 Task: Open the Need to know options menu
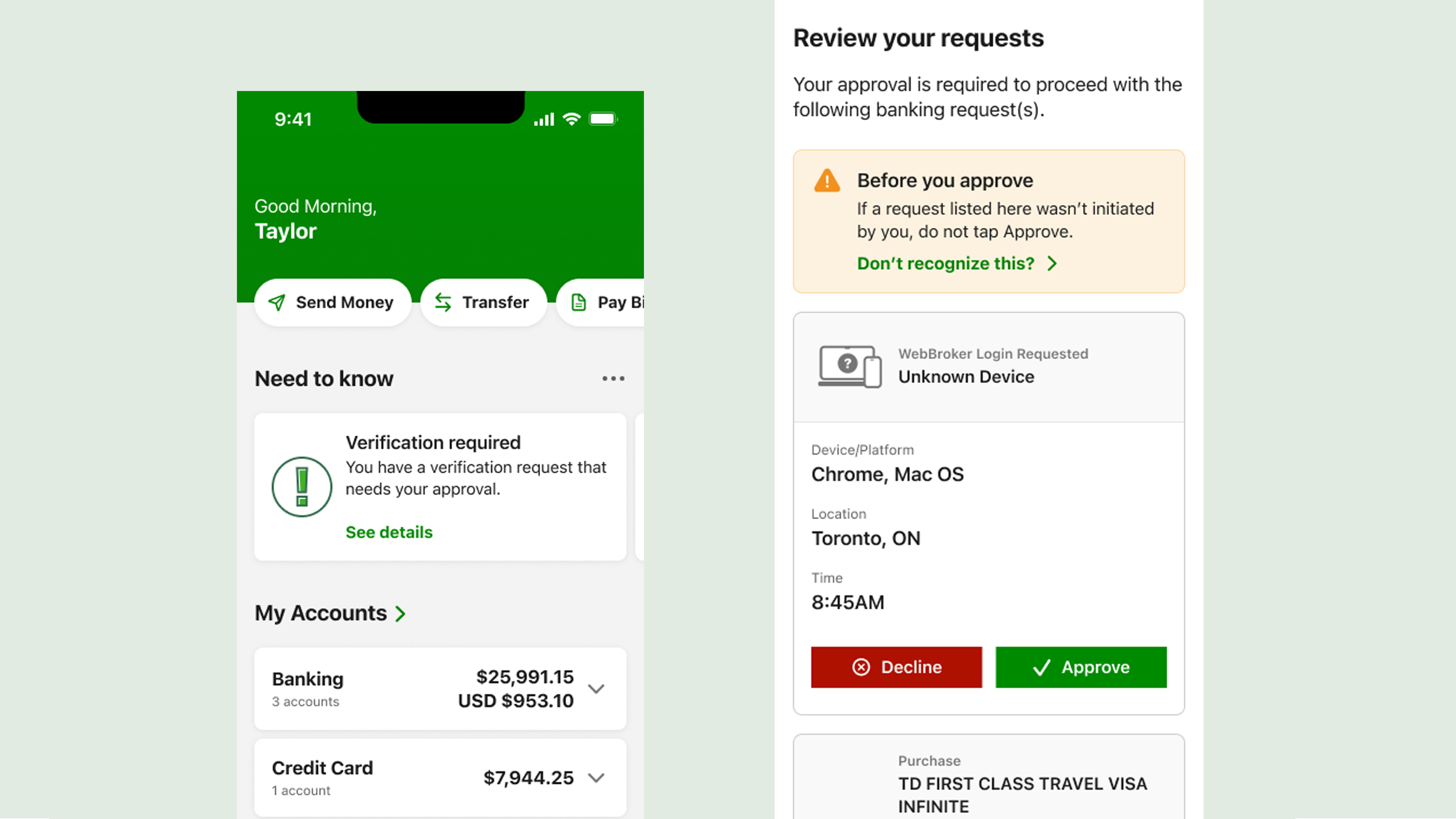[x=613, y=379]
